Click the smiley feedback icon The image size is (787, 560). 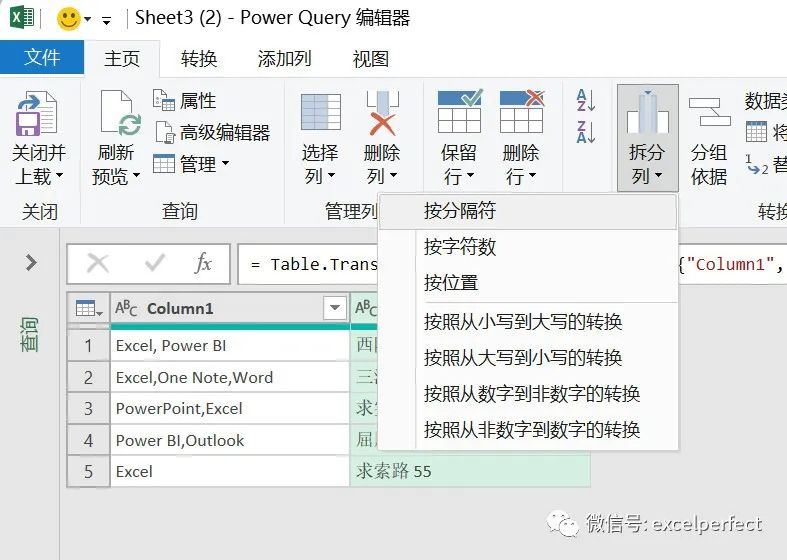pyautogui.click(x=68, y=19)
